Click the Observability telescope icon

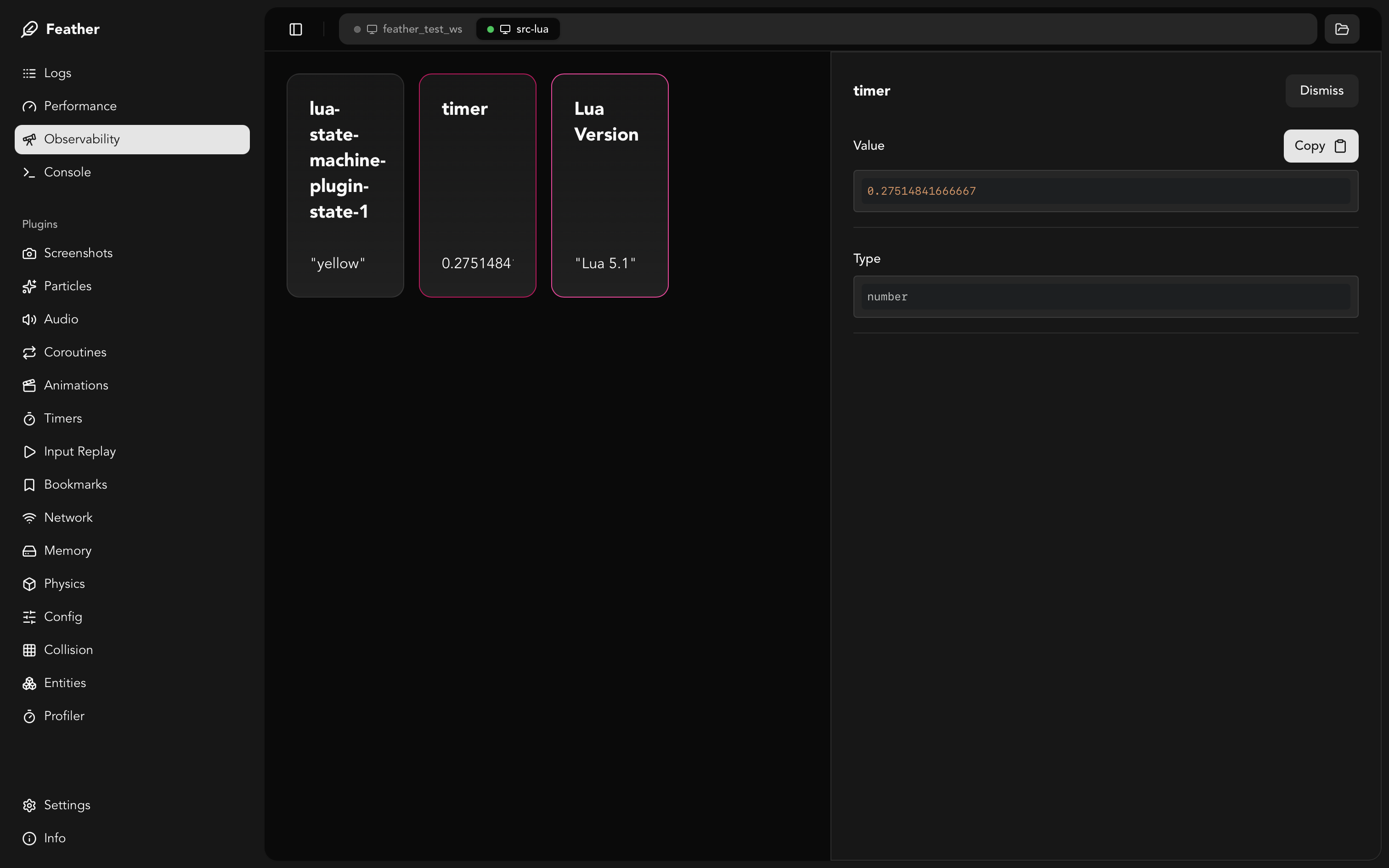click(x=29, y=140)
